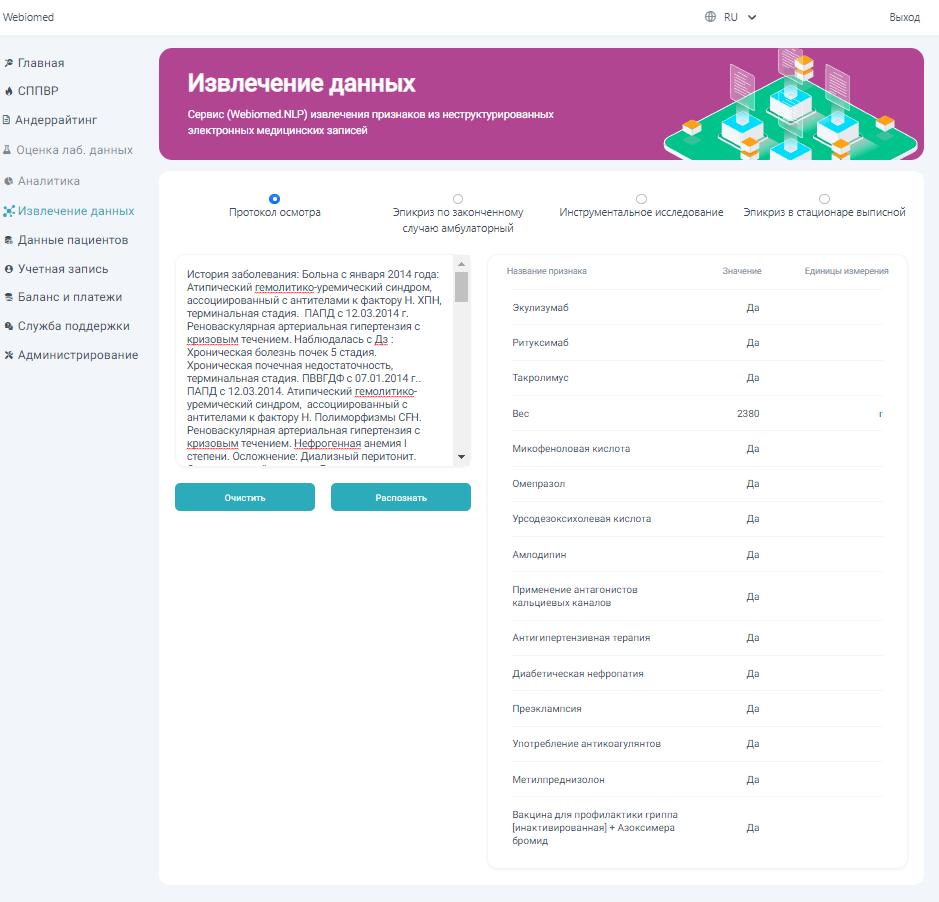Image resolution: width=939 pixels, height=902 pixels.
Task: Click the RU language label
Action: pos(731,17)
